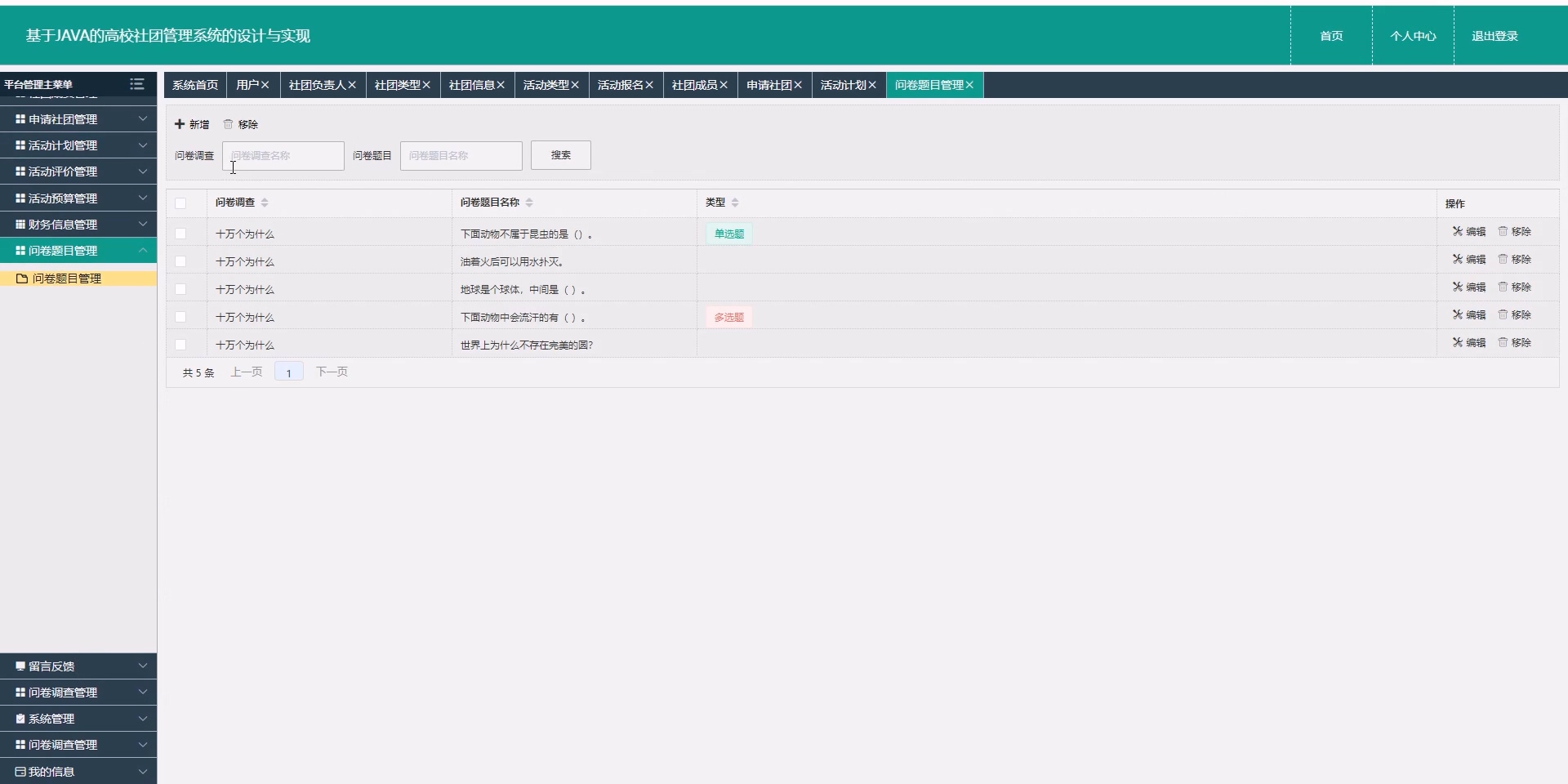Close the 社团负责人 tab

pyautogui.click(x=352, y=85)
